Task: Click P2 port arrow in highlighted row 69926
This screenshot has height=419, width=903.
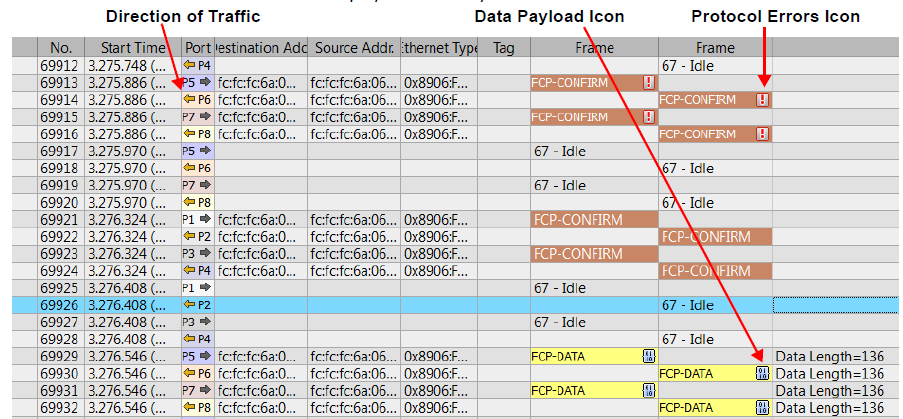Action: coord(190,304)
